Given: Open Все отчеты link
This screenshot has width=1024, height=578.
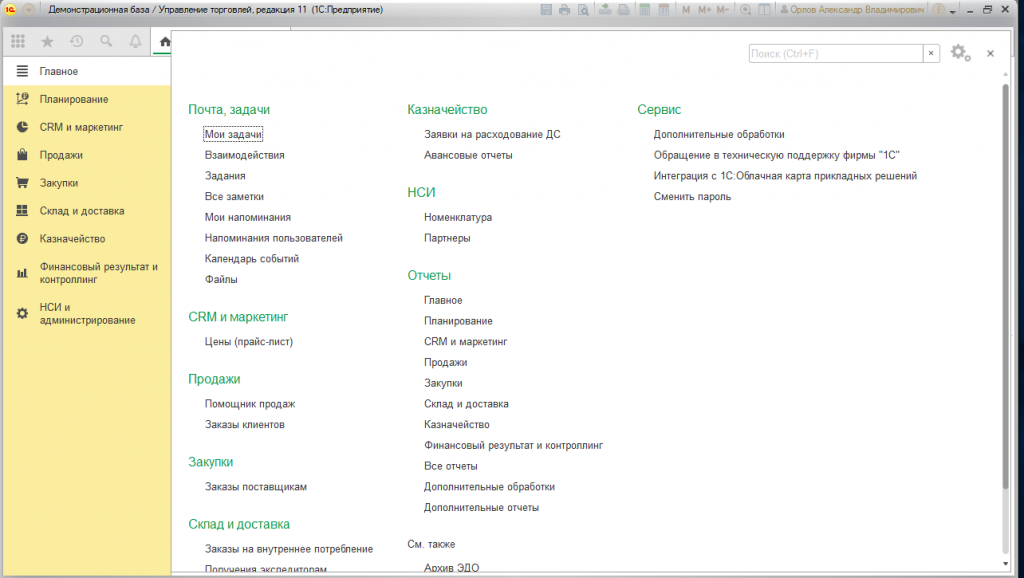Looking at the screenshot, I should (451, 466).
